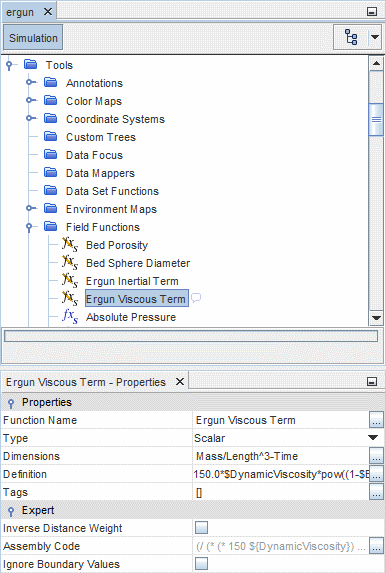Enable the Inverse Distance Weight checkbox
Viewport: 386px width, 573px height.
coord(201,528)
